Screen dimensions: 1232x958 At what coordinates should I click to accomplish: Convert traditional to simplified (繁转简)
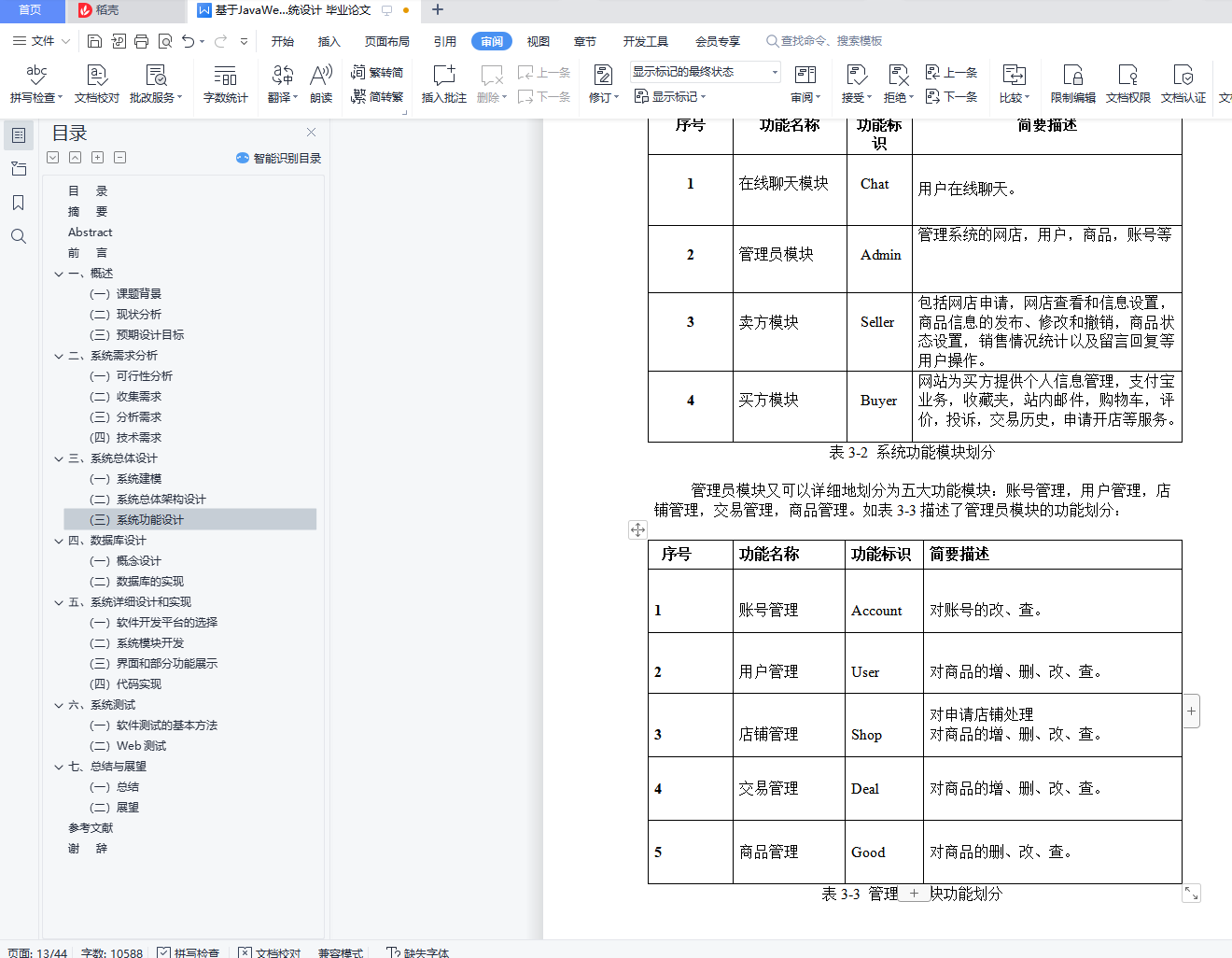point(377,72)
